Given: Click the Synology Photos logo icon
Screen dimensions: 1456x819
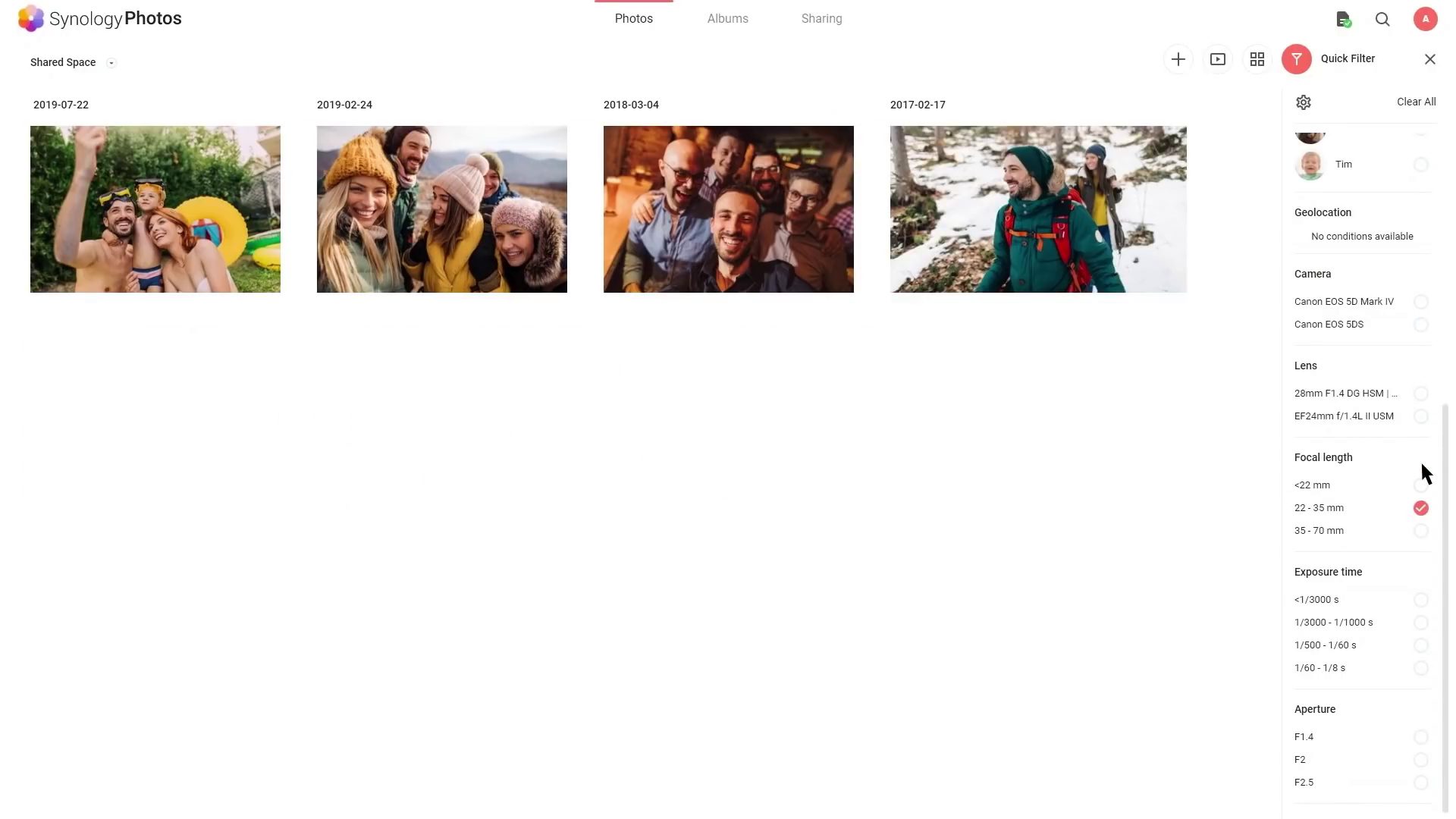Looking at the screenshot, I should pos(31,18).
